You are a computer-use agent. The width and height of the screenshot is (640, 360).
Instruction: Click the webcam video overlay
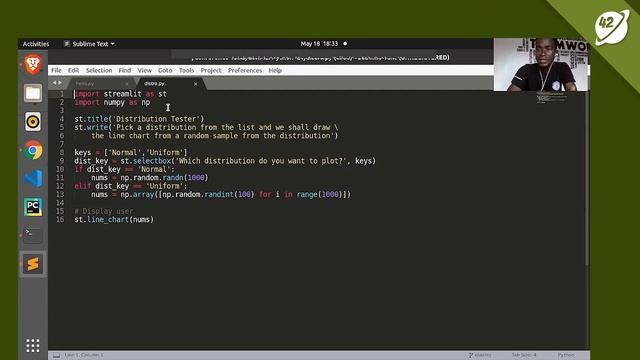[x=541, y=64]
